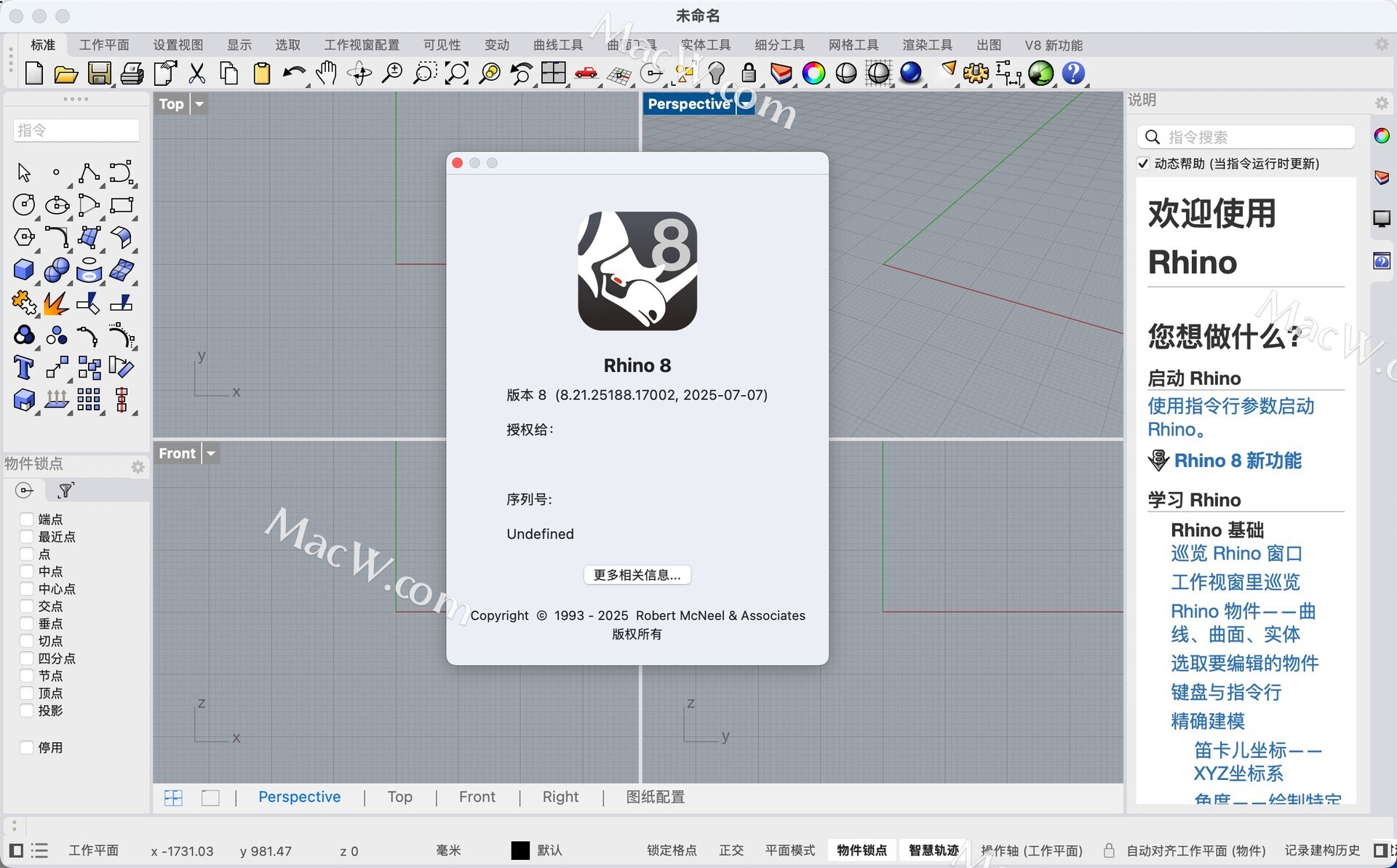Click the Explode icon in sidebar

pyautogui.click(x=56, y=303)
